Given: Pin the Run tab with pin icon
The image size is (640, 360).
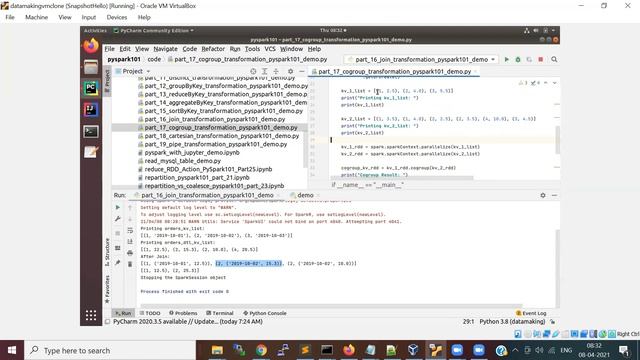Looking at the screenshot, I should pos(118,262).
